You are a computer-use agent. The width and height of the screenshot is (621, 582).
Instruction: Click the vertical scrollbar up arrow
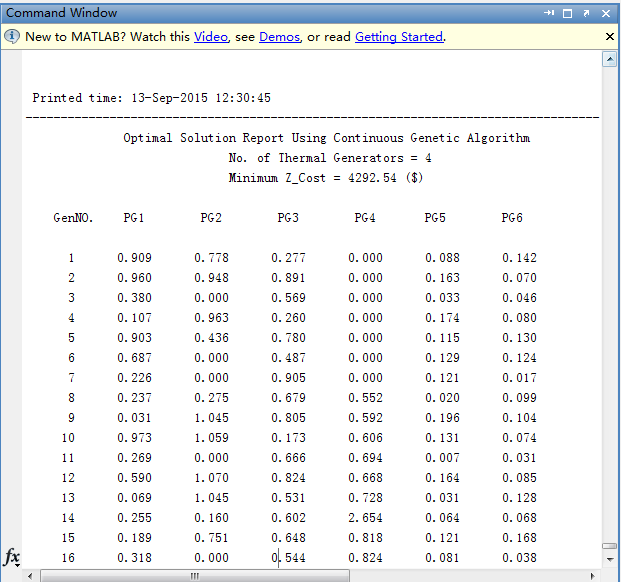click(610, 60)
